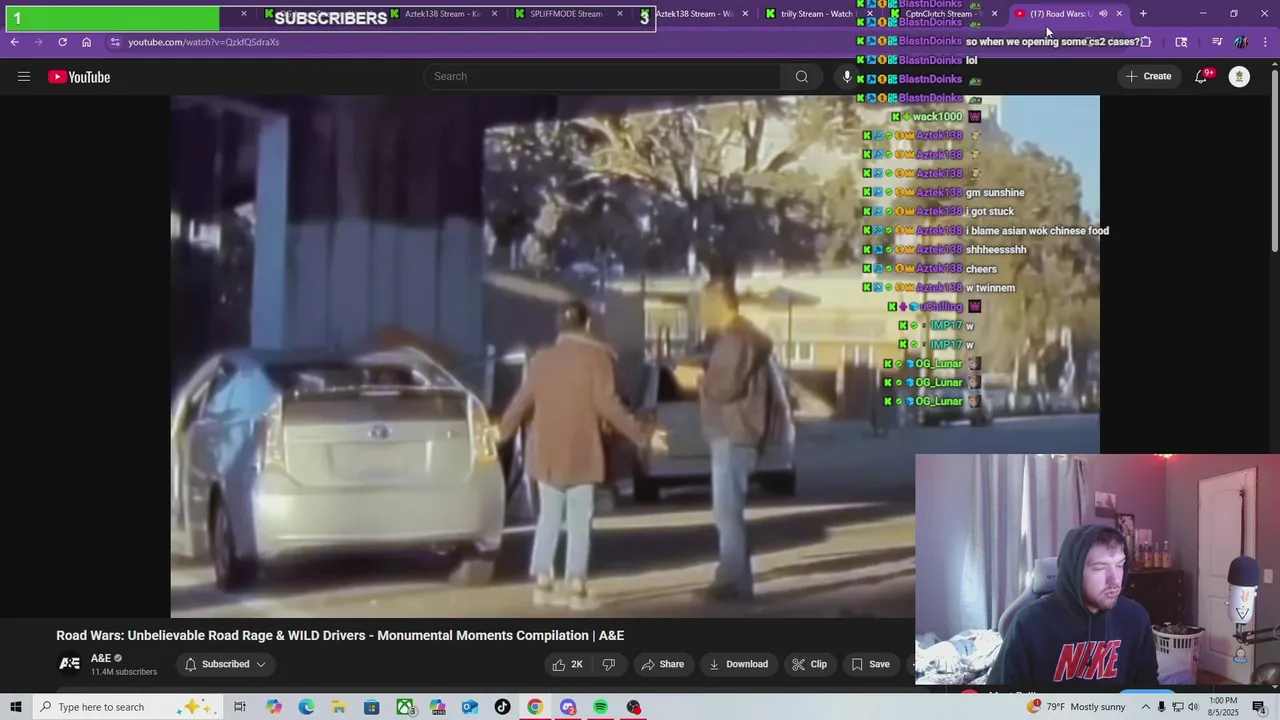1280x720 pixels.
Task: Click the Clip button
Action: point(809,664)
